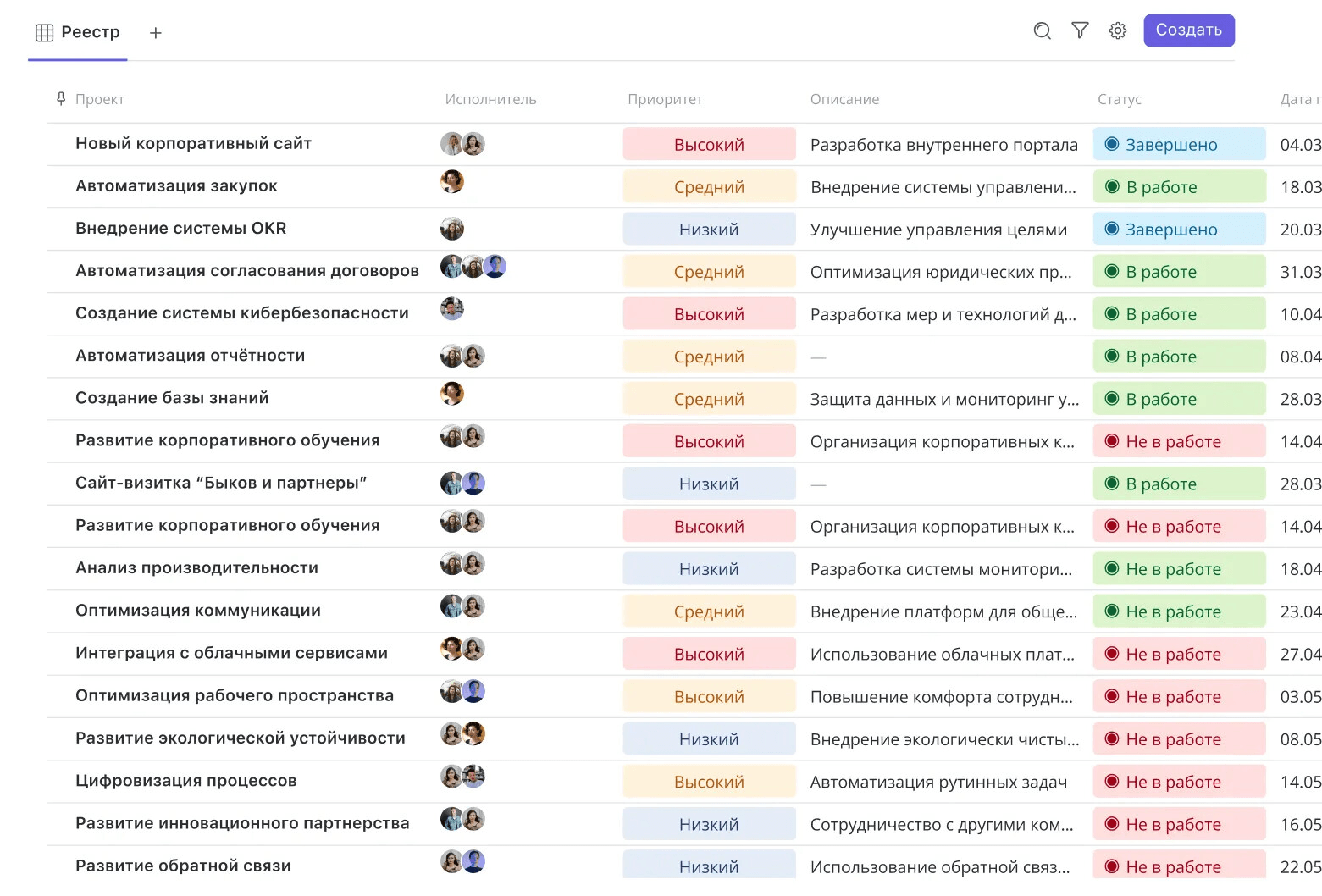The image size is (1322, 896).
Task: Click the Статус column header
Action: click(1119, 99)
